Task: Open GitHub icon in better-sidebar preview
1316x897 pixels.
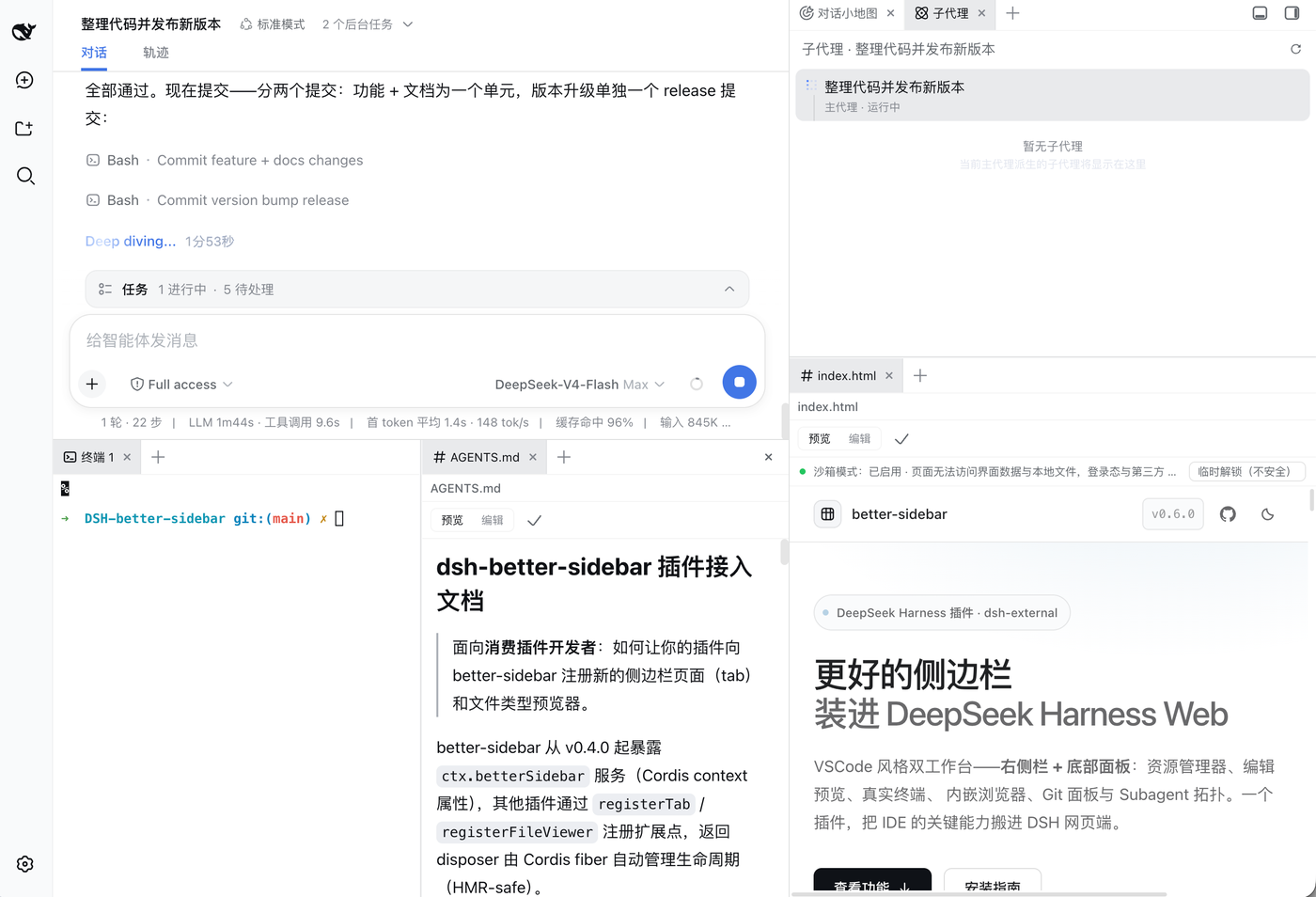Action: 1228,514
